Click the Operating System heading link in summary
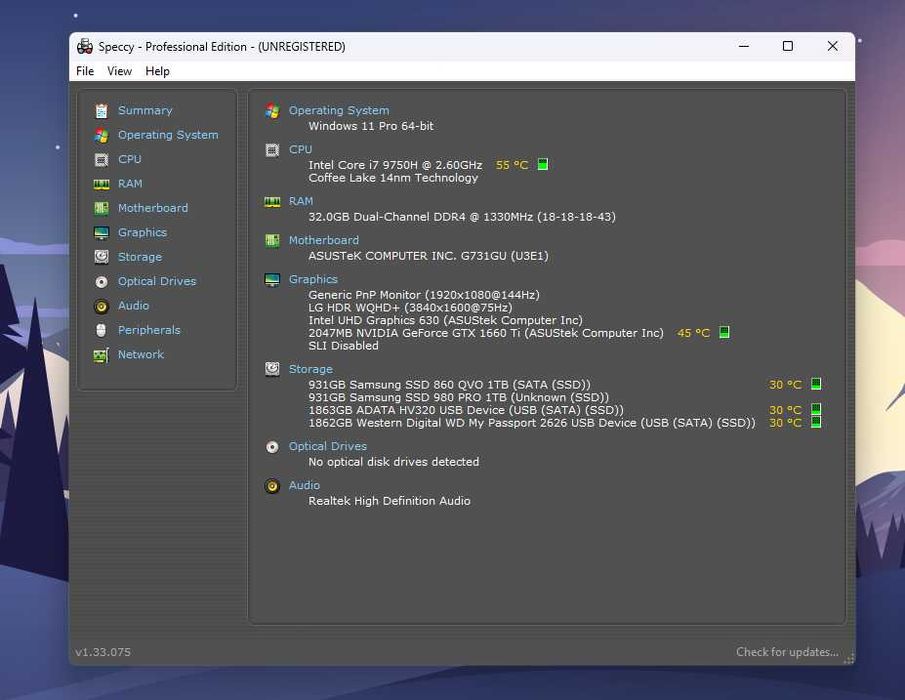 339,110
